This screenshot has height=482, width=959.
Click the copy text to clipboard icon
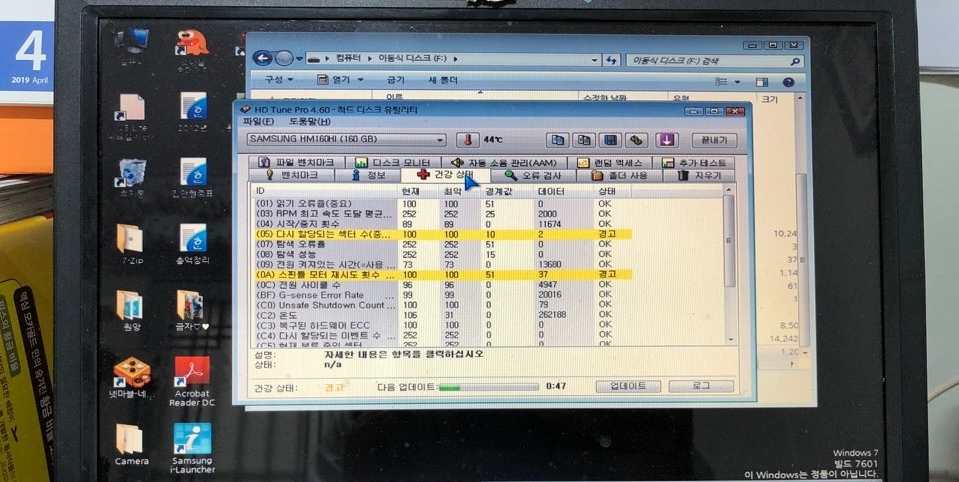(557, 140)
